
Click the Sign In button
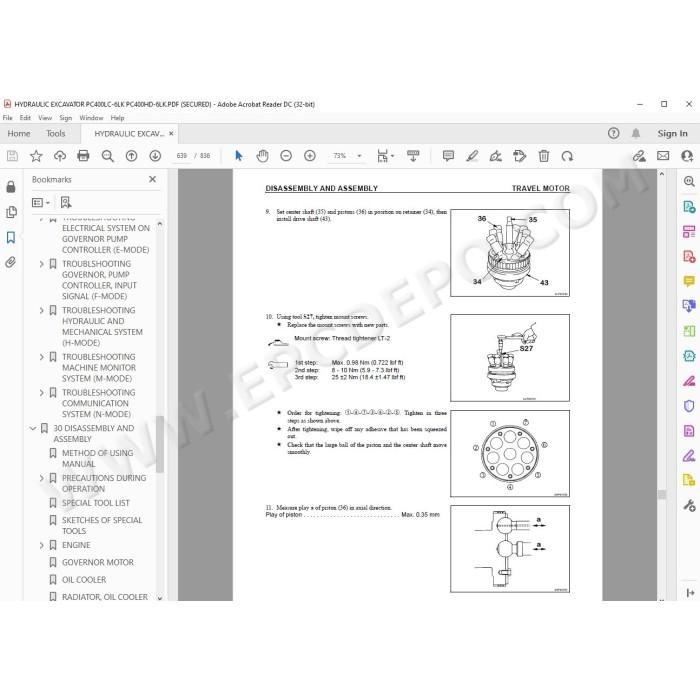[672, 133]
